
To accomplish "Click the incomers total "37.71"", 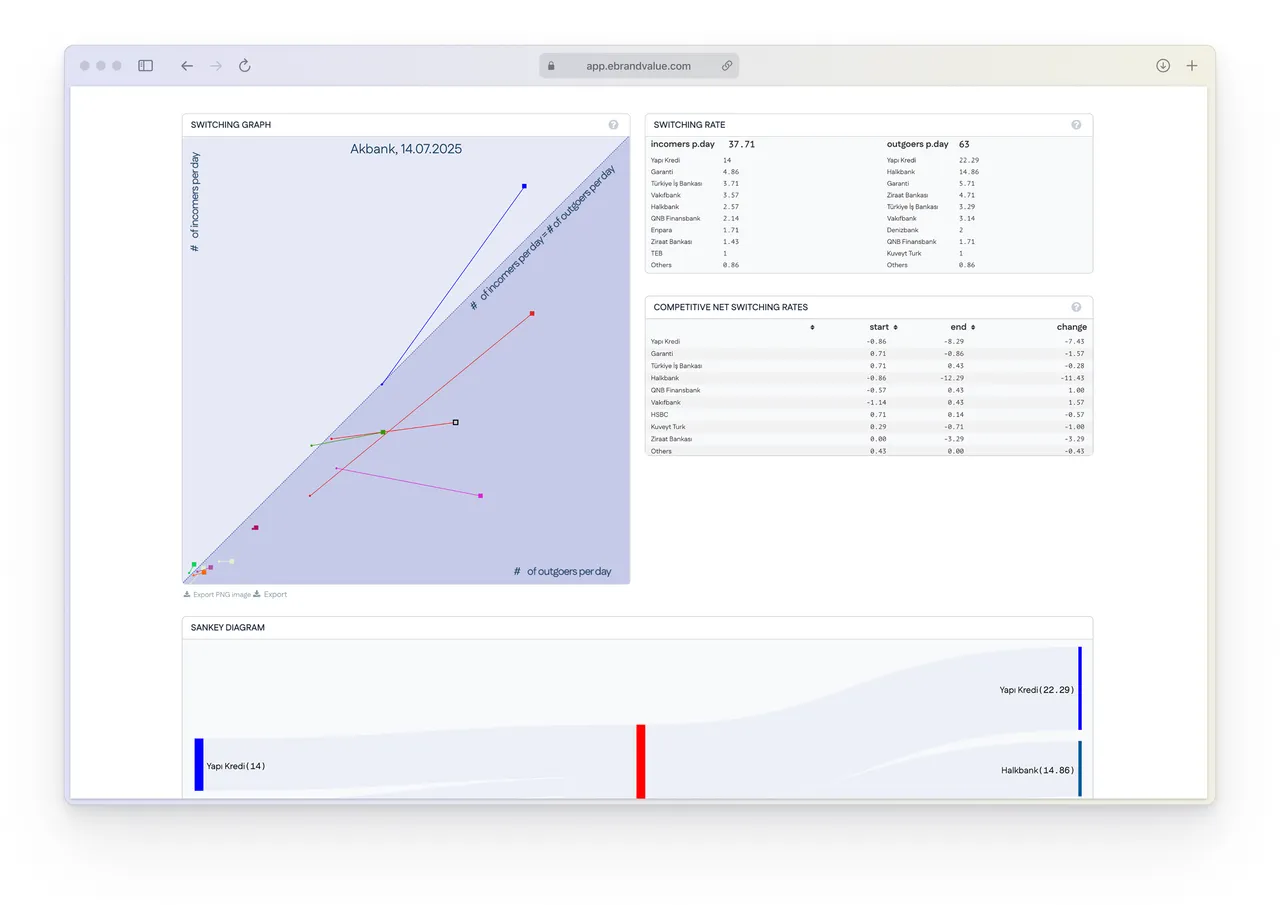I will [x=741, y=144].
